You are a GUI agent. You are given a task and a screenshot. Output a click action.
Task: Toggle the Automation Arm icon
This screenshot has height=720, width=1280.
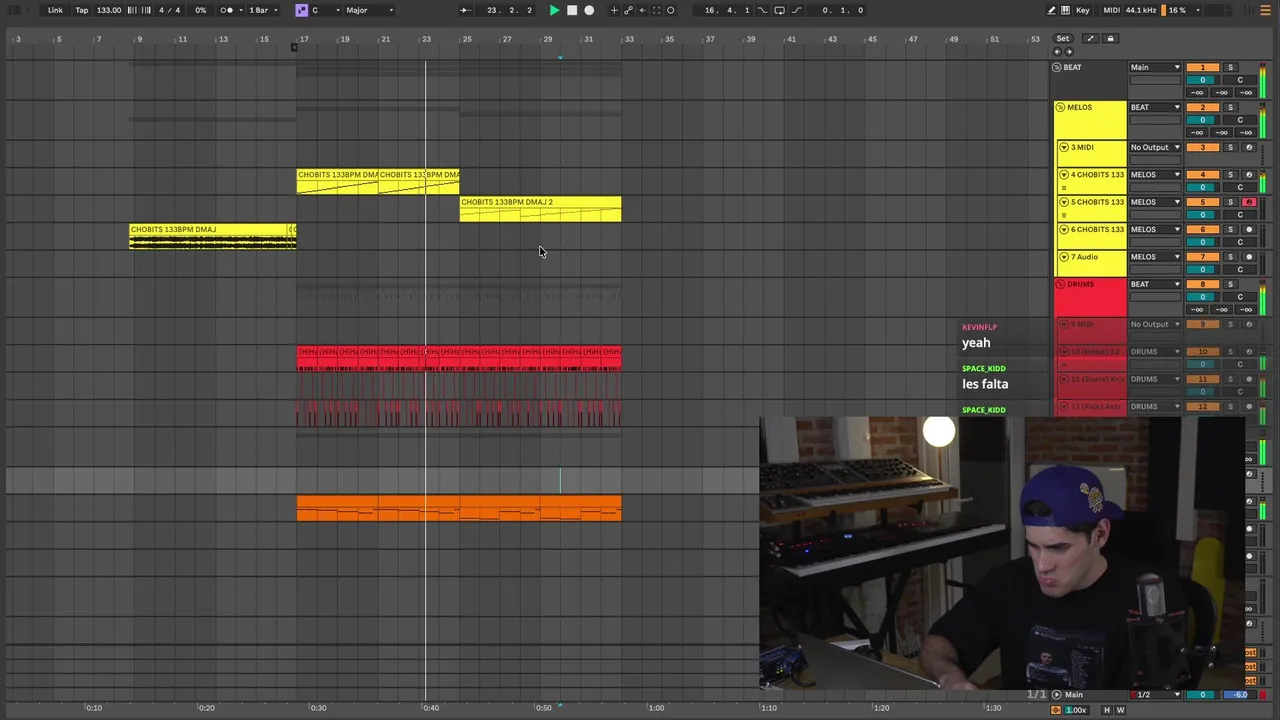pyautogui.click(x=629, y=10)
